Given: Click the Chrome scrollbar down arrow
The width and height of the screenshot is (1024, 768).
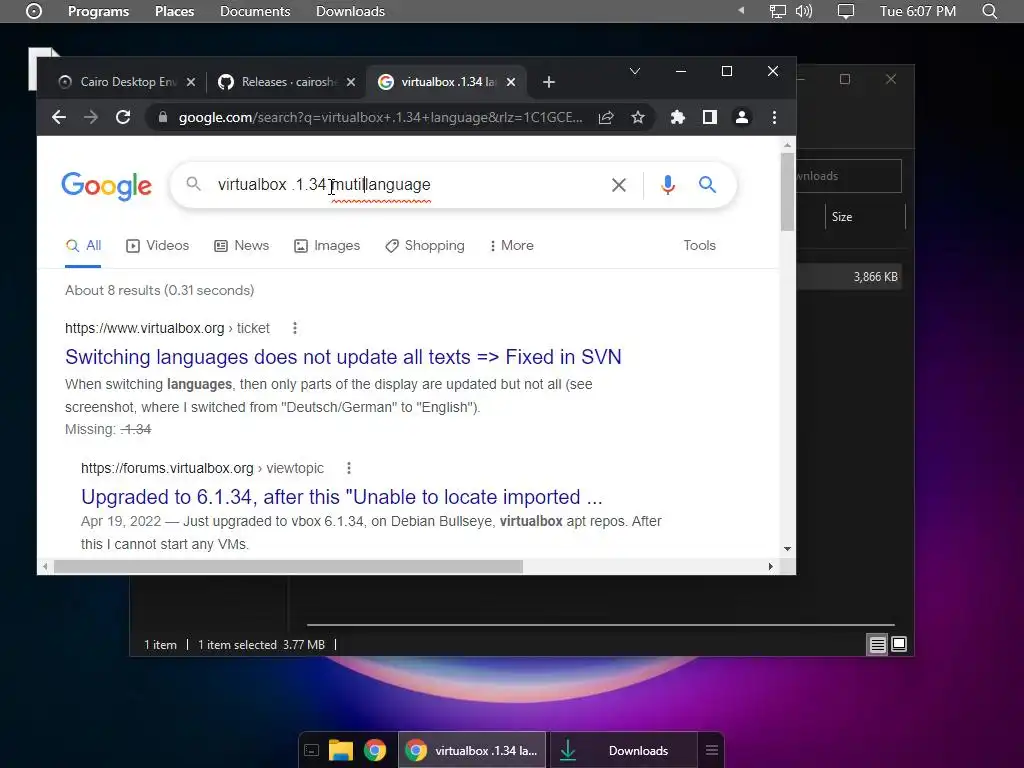Looking at the screenshot, I should 787,549.
